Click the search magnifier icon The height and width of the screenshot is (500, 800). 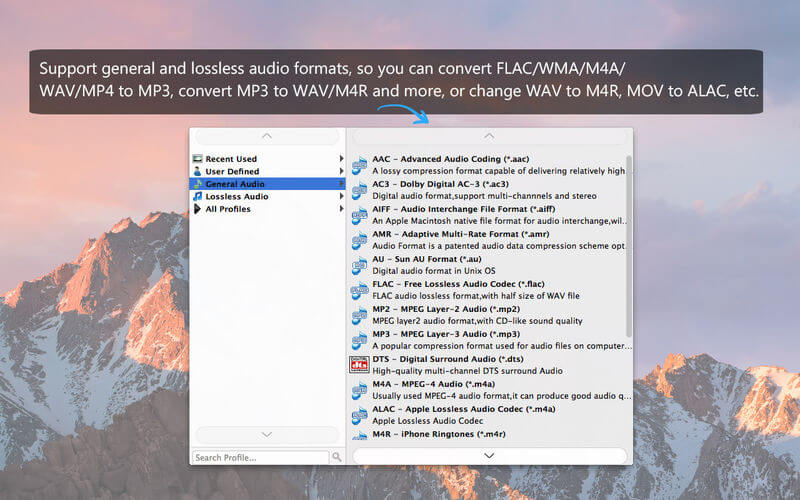click(x=337, y=457)
